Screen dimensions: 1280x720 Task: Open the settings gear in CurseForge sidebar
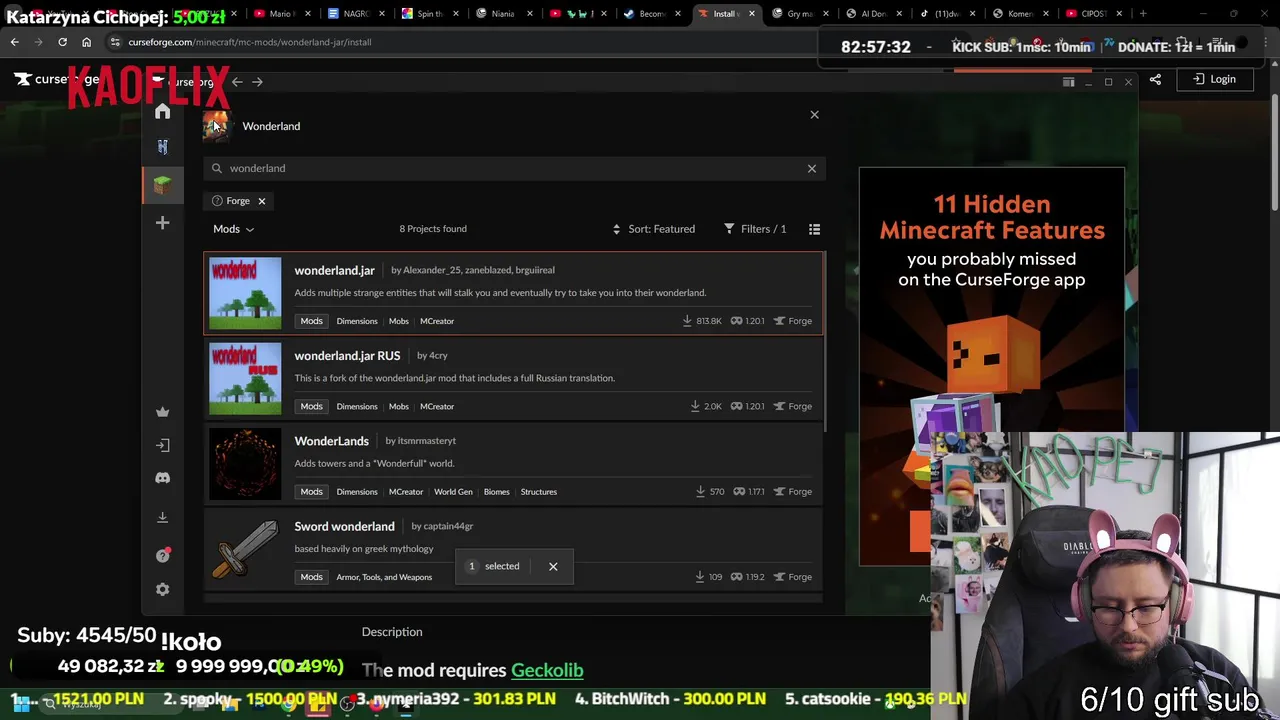click(x=162, y=589)
